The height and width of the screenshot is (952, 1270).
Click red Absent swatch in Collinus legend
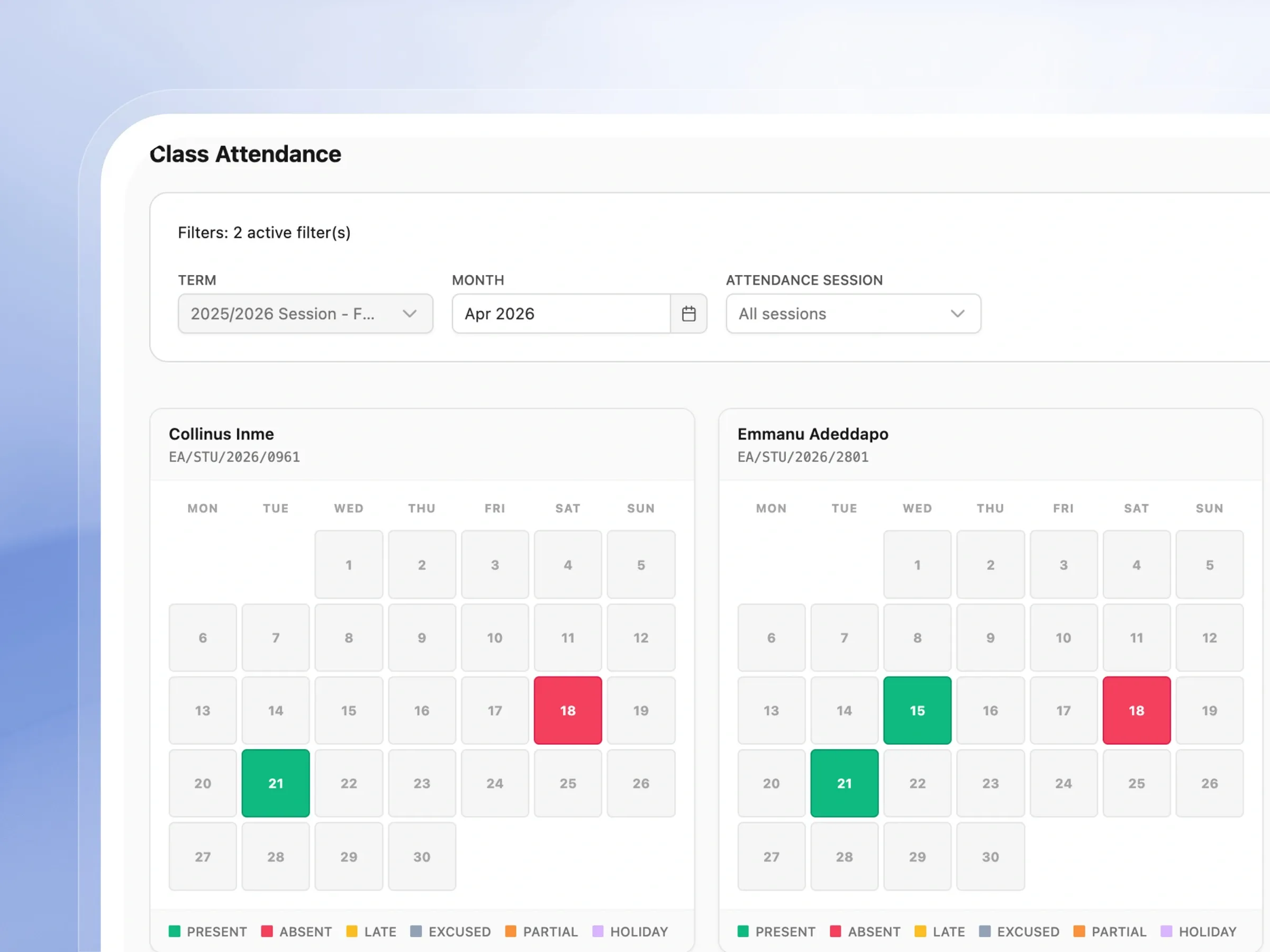267,931
